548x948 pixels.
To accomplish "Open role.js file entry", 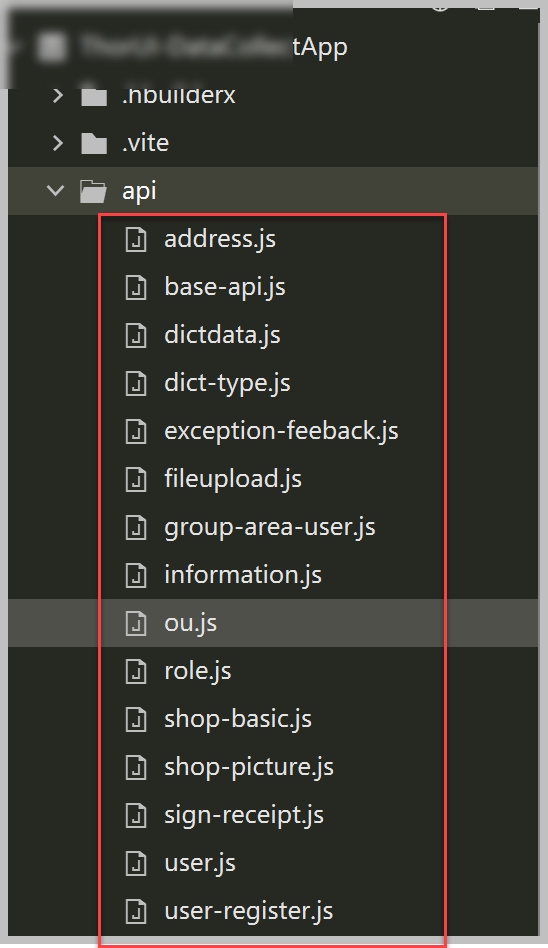I will coord(198,671).
